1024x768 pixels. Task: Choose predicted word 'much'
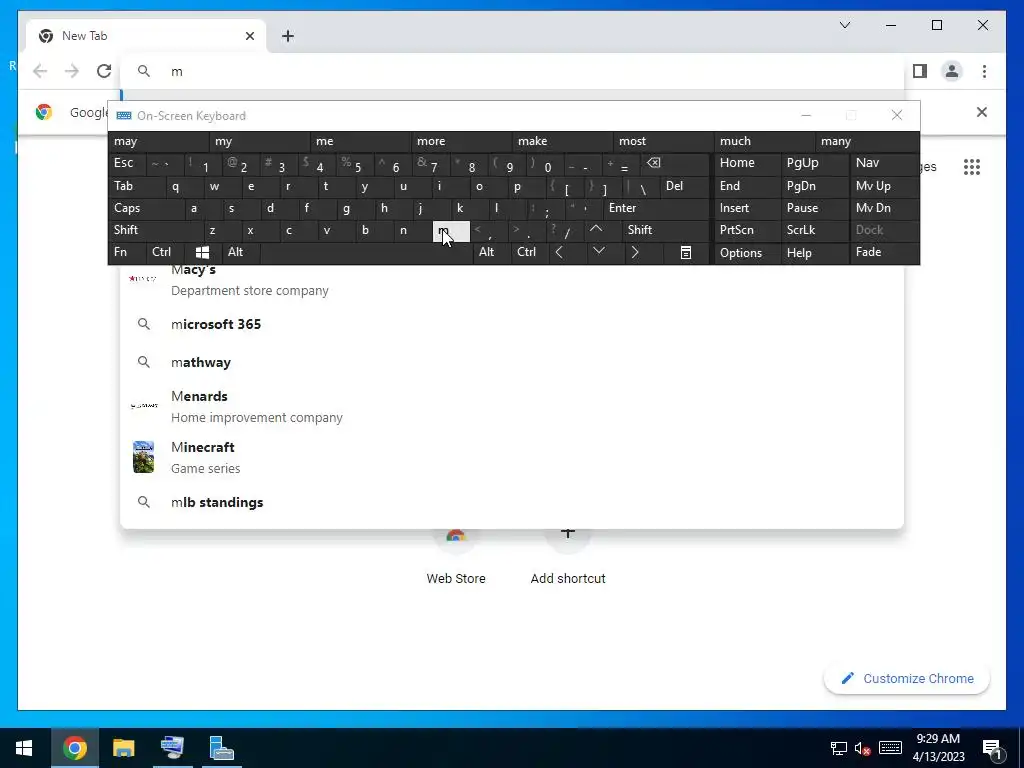(x=765, y=141)
